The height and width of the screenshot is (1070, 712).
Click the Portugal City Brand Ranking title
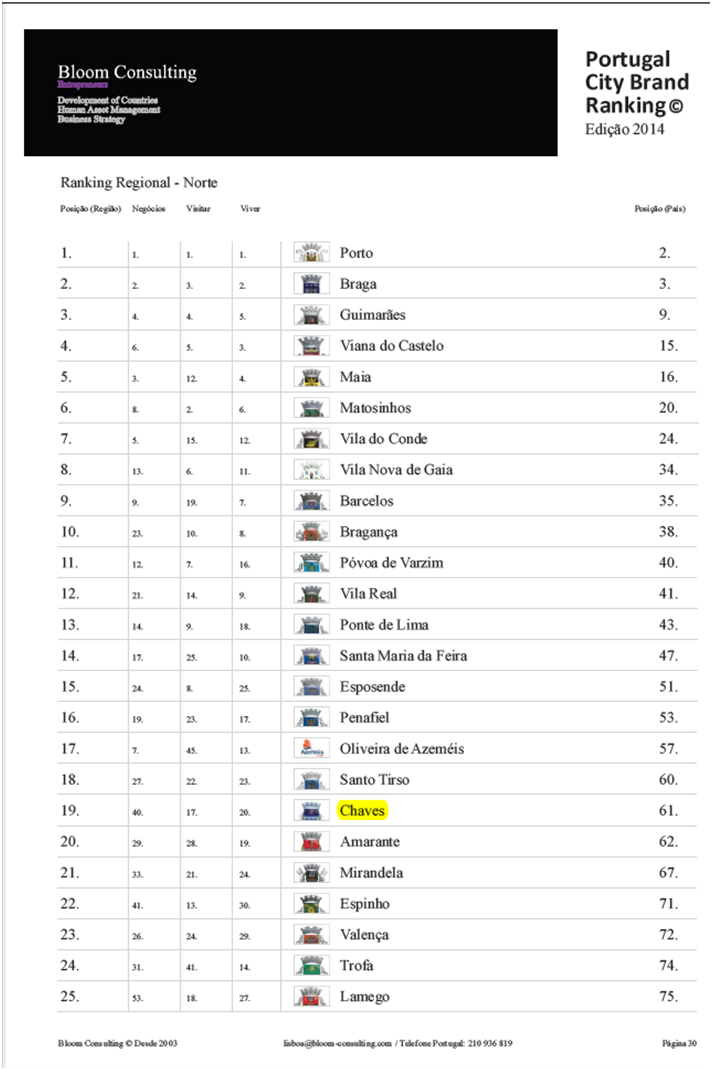(x=637, y=82)
